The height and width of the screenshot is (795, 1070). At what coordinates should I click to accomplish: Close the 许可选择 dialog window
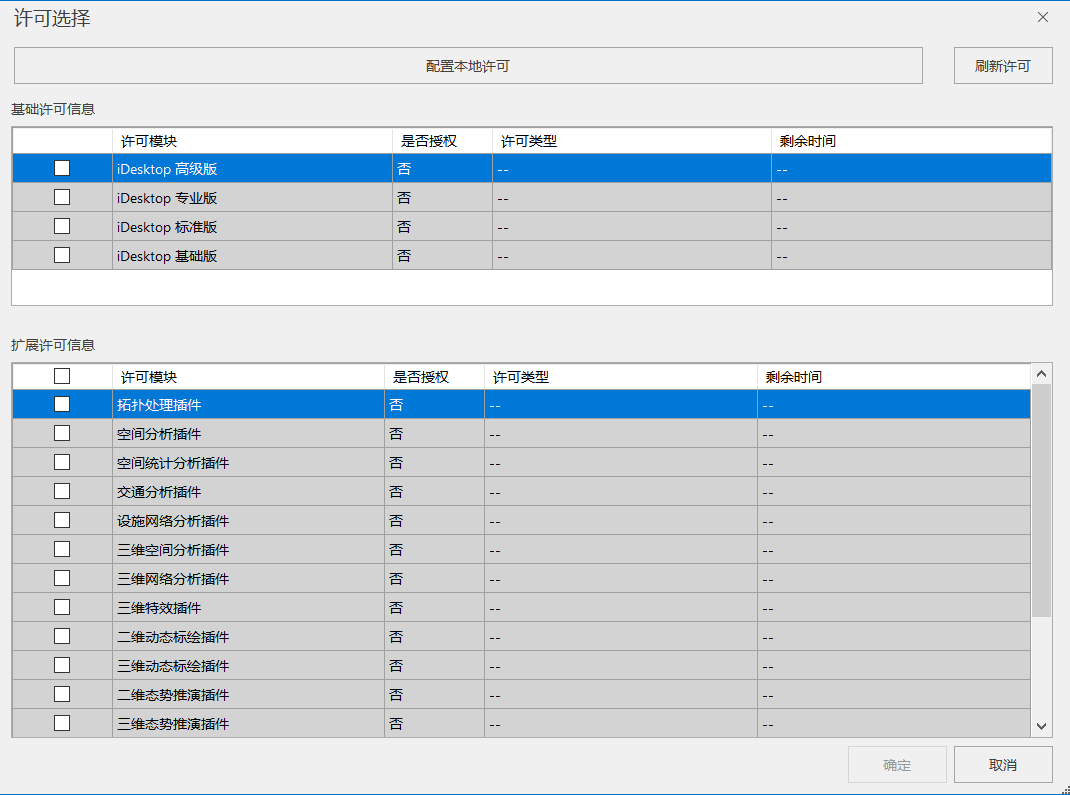(1043, 17)
